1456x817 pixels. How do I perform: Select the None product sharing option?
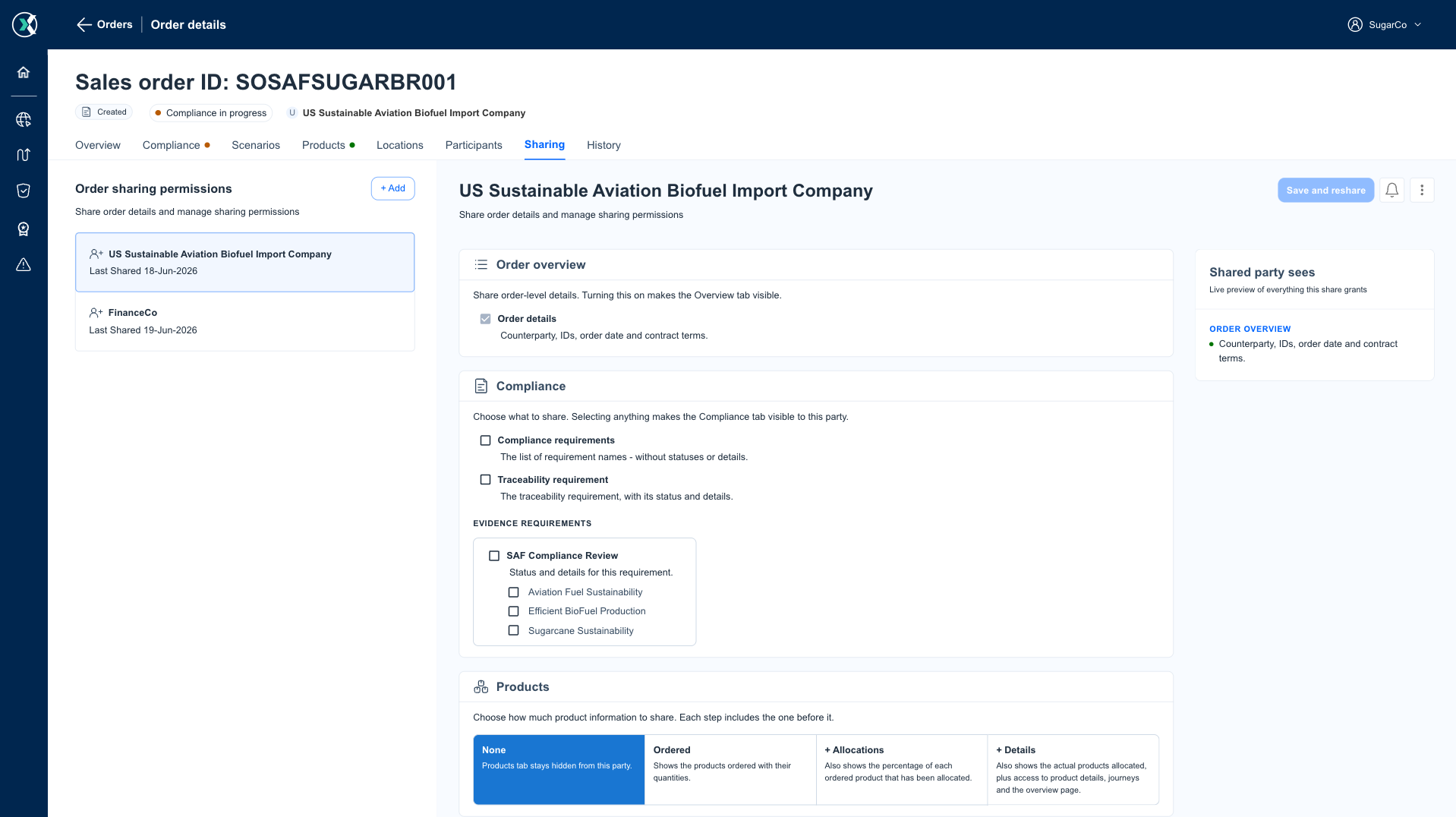pyautogui.click(x=559, y=769)
